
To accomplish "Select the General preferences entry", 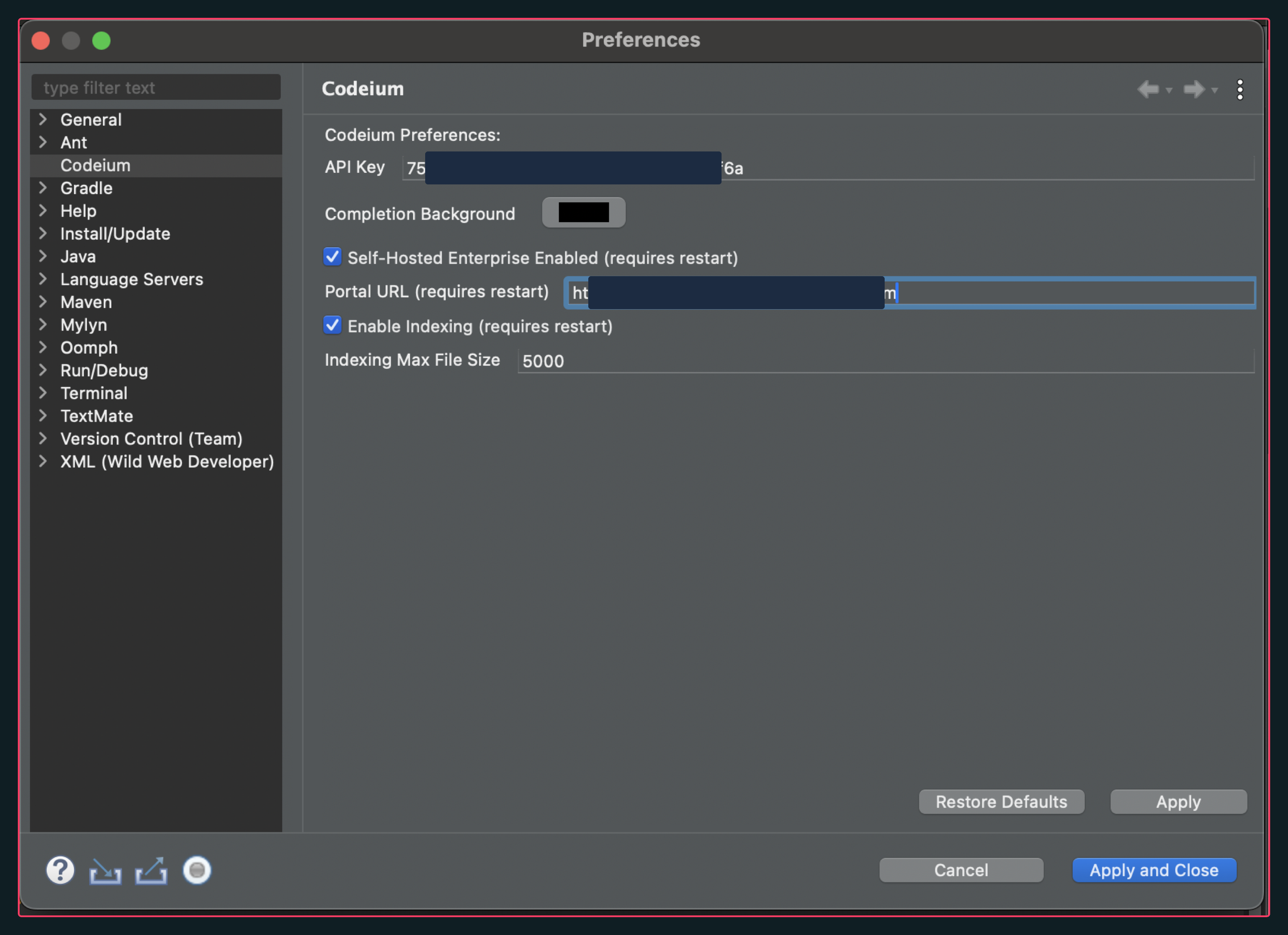I will pyautogui.click(x=91, y=120).
